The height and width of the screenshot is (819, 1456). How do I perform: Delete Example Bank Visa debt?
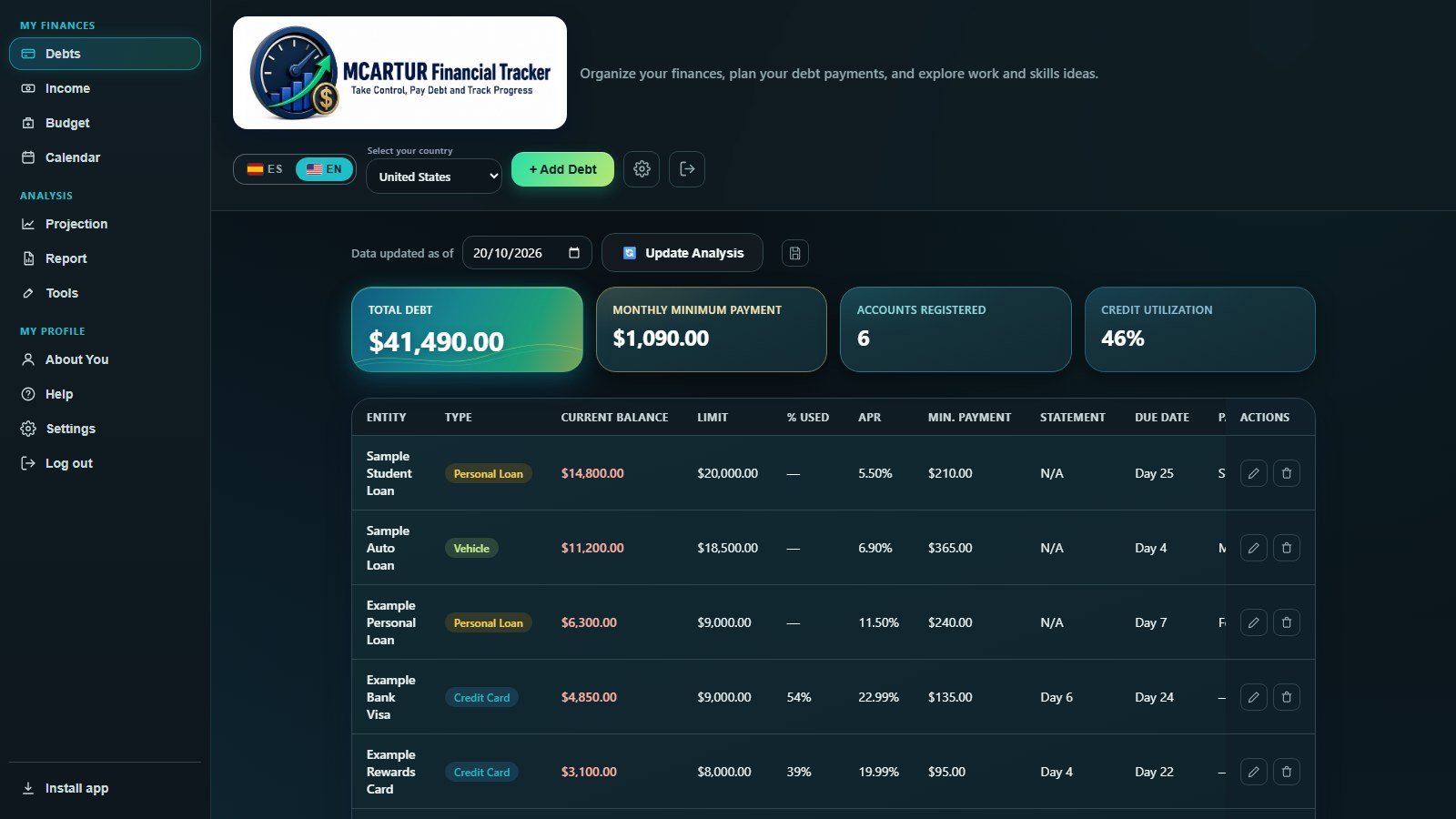click(x=1286, y=697)
